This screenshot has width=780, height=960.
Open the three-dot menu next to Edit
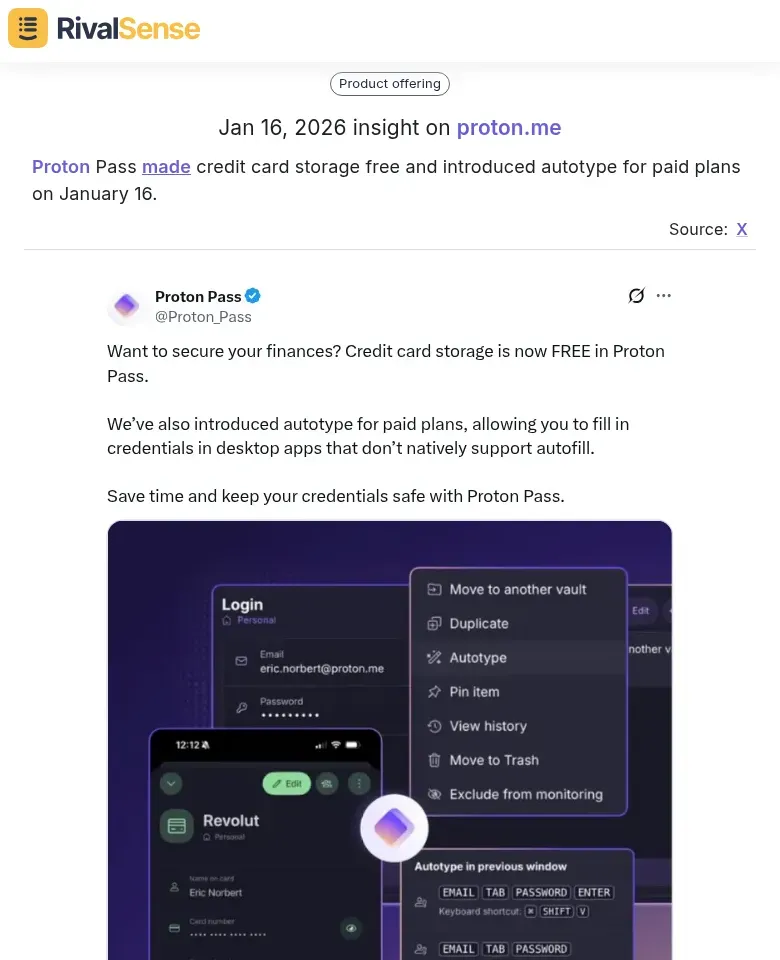(x=357, y=783)
